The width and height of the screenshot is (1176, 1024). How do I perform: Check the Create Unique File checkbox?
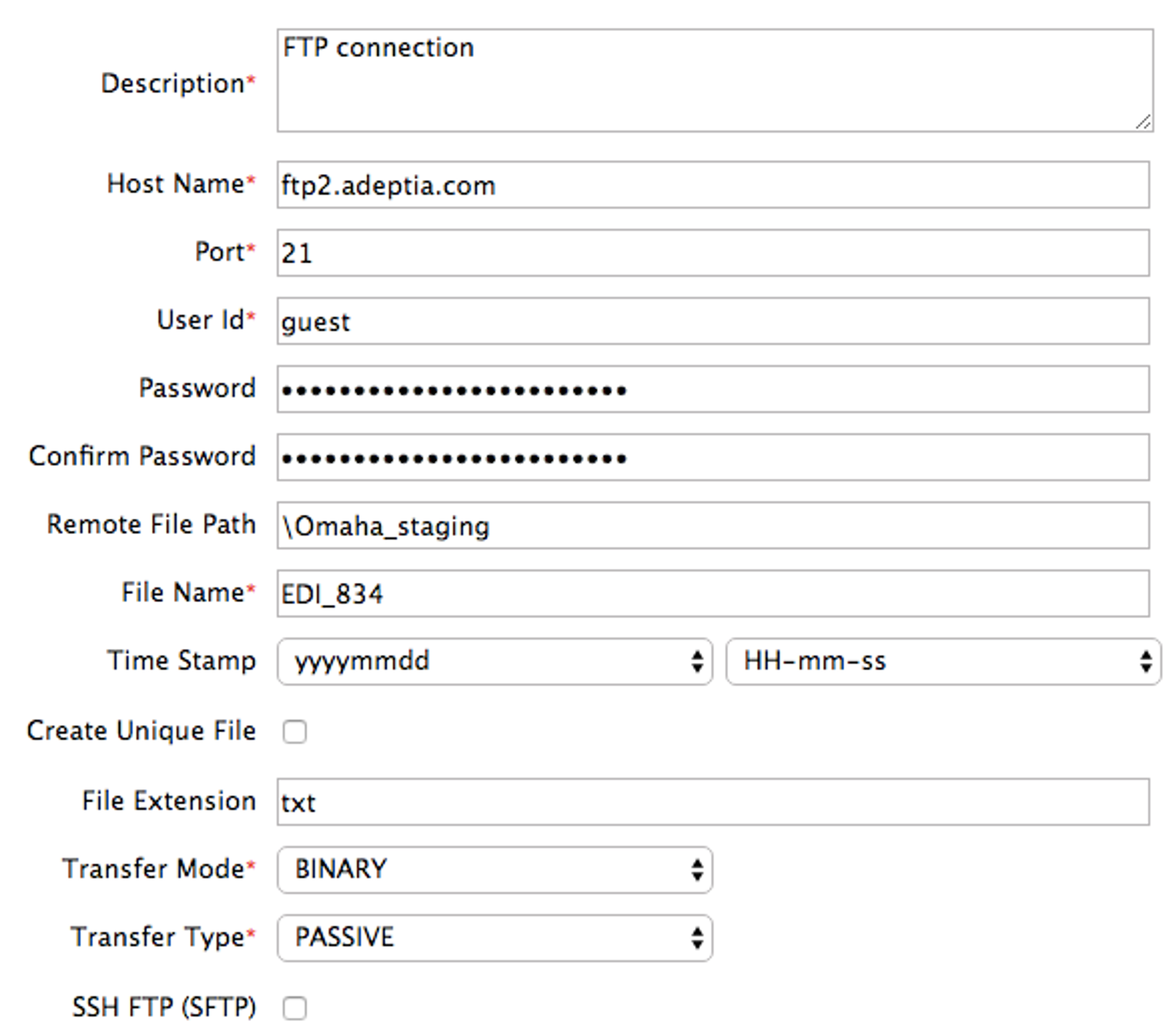[x=294, y=732]
